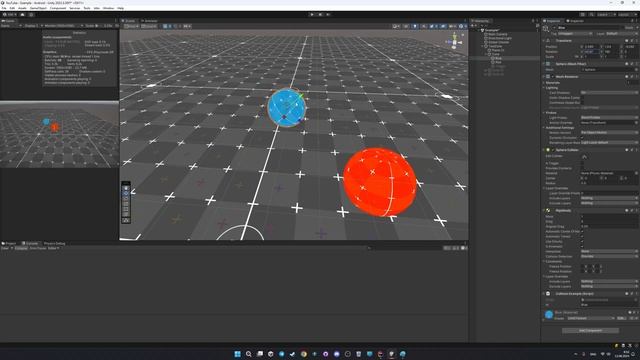The height and width of the screenshot is (360, 640).
Task: Switch to the Project tab
Action: click(x=9, y=244)
